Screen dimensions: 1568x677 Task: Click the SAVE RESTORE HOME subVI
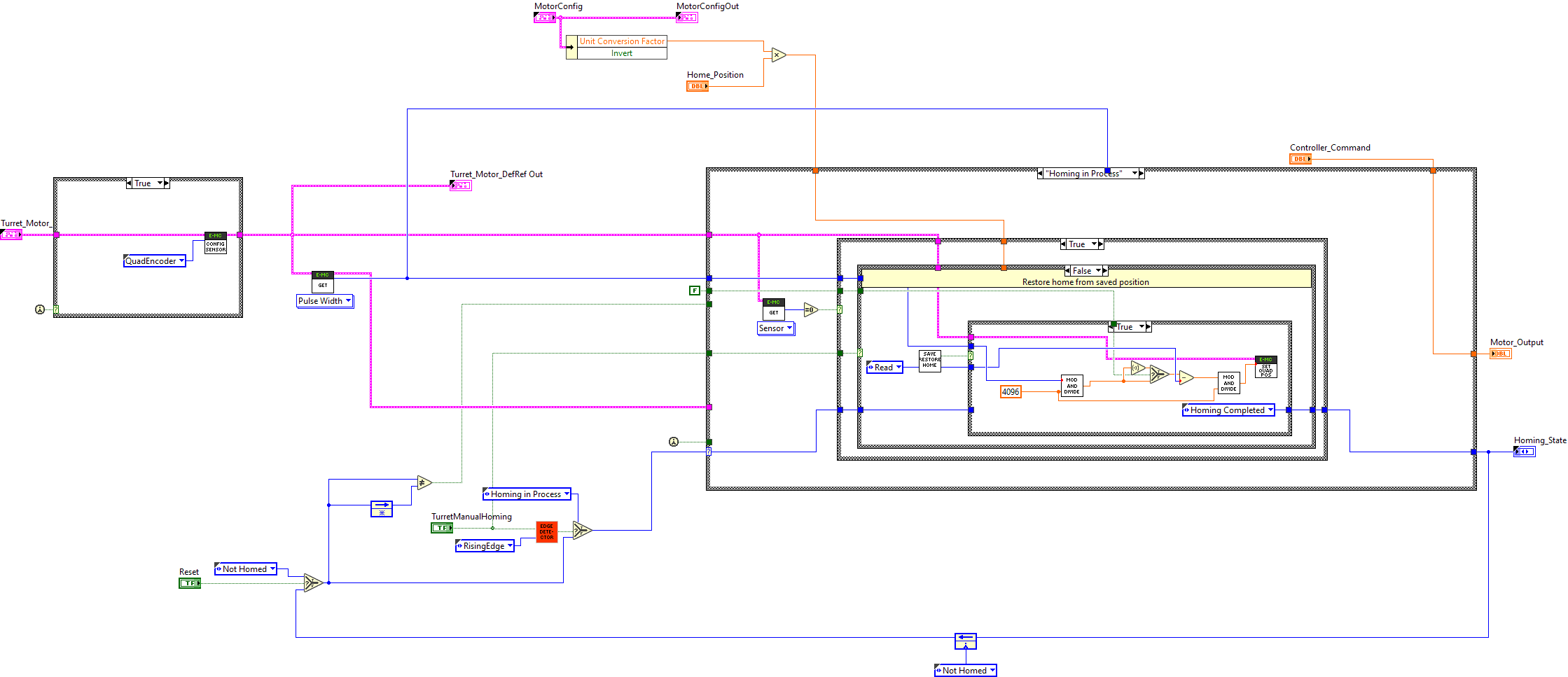[x=929, y=361]
